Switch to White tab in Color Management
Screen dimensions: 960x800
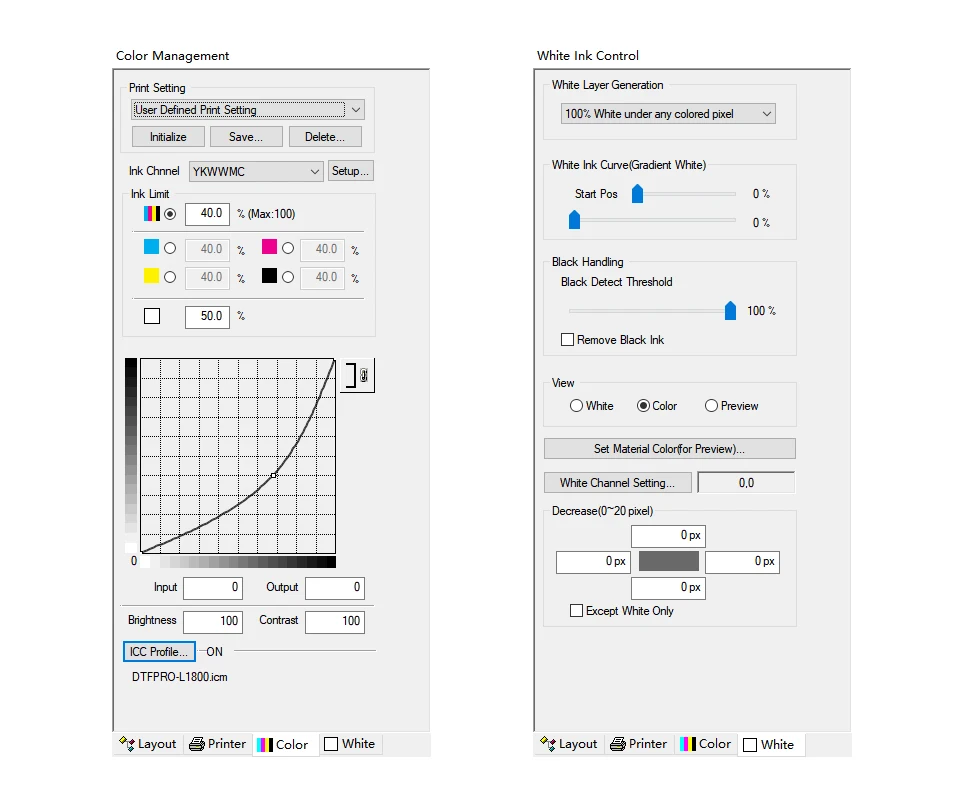[x=350, y=744]
